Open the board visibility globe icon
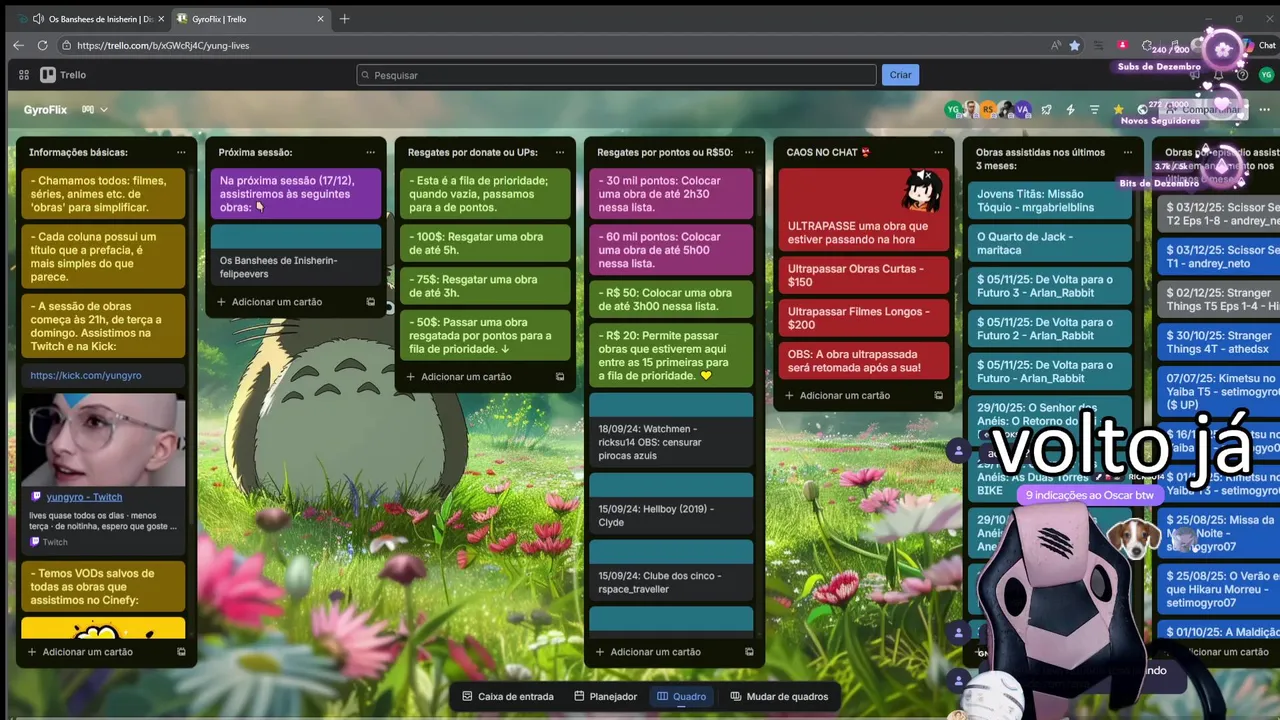The width and height of the screenshot is (1280, 720). (x=1143, y=110)
